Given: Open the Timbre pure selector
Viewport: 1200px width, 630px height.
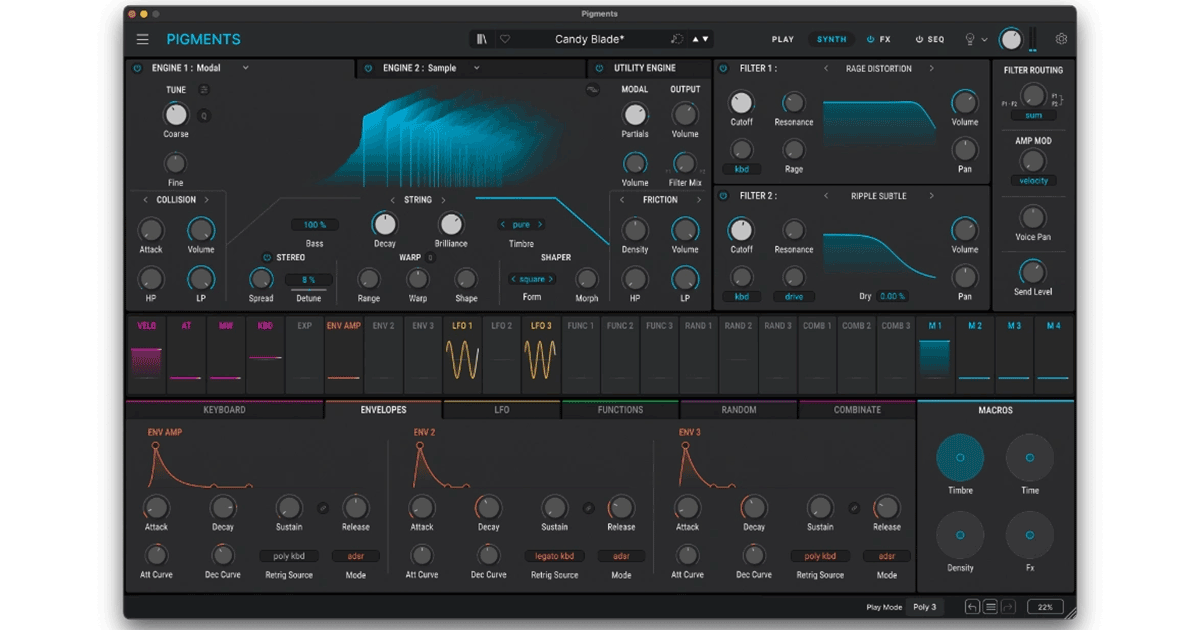Looking at the screenshot, I should pyautogui.click(x=521, y=225).
